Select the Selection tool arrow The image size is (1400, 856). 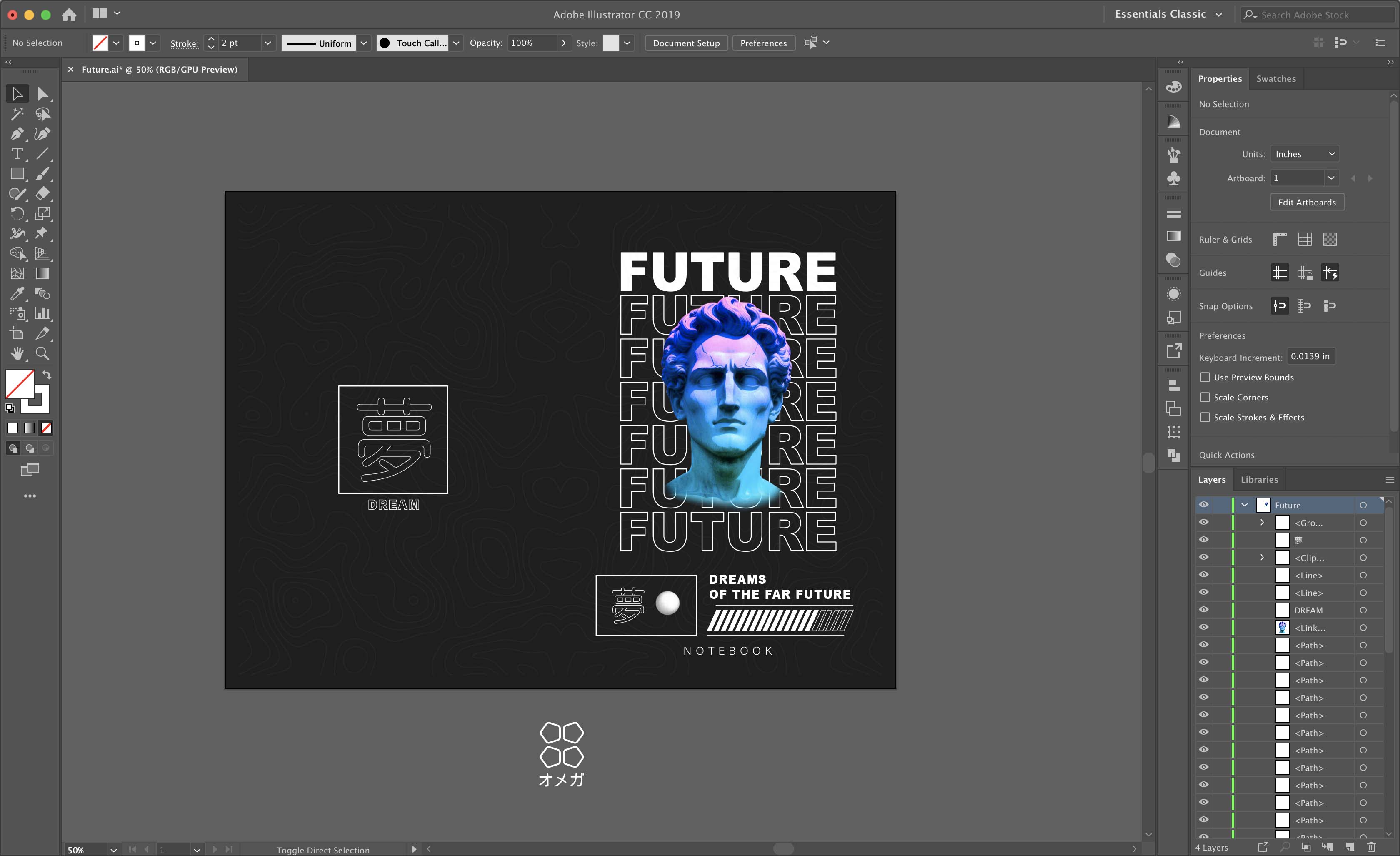click(17, 94)
